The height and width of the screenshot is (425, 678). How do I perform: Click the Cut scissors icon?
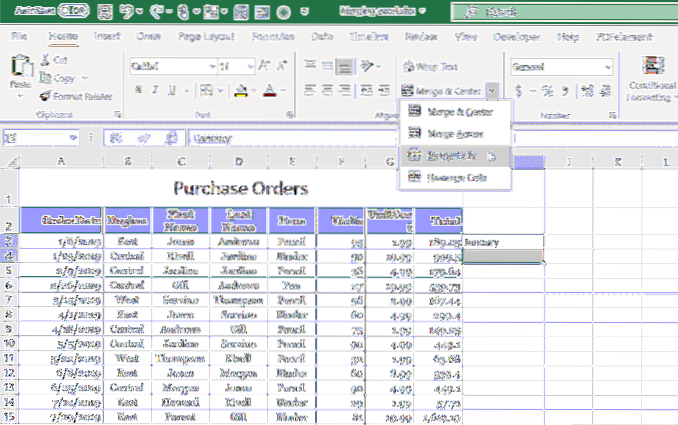[x=45, y=60]
